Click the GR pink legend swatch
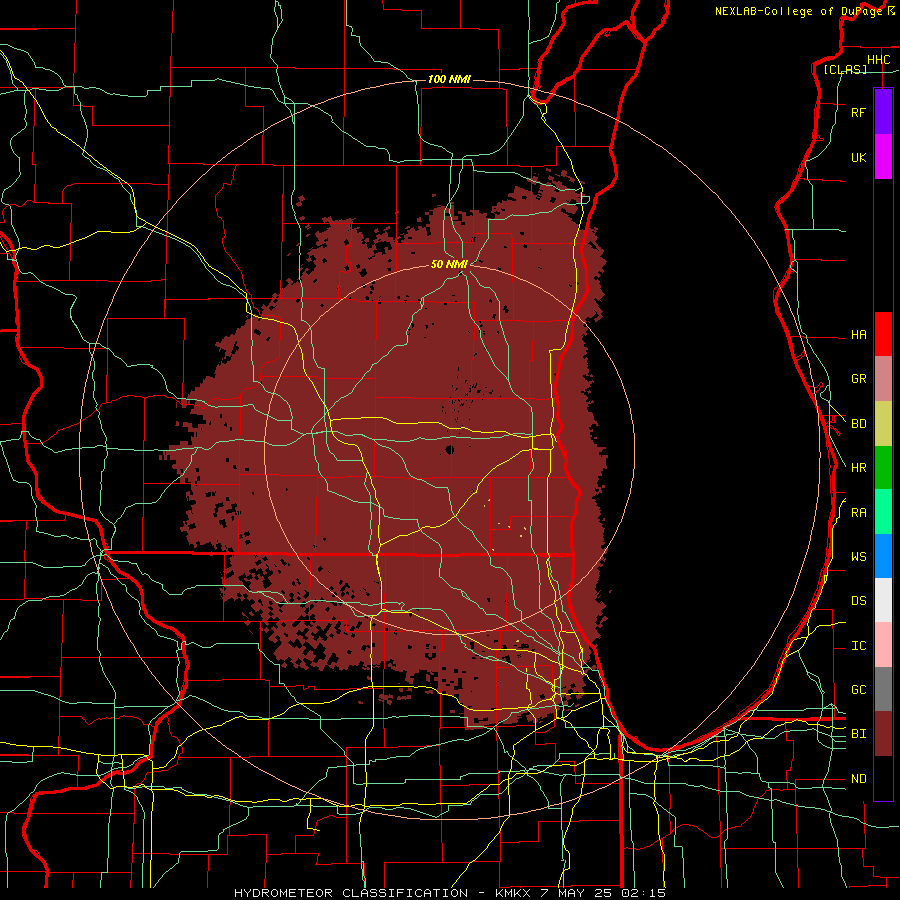This screenshot has width=900, height=900. tap(883, 379)
